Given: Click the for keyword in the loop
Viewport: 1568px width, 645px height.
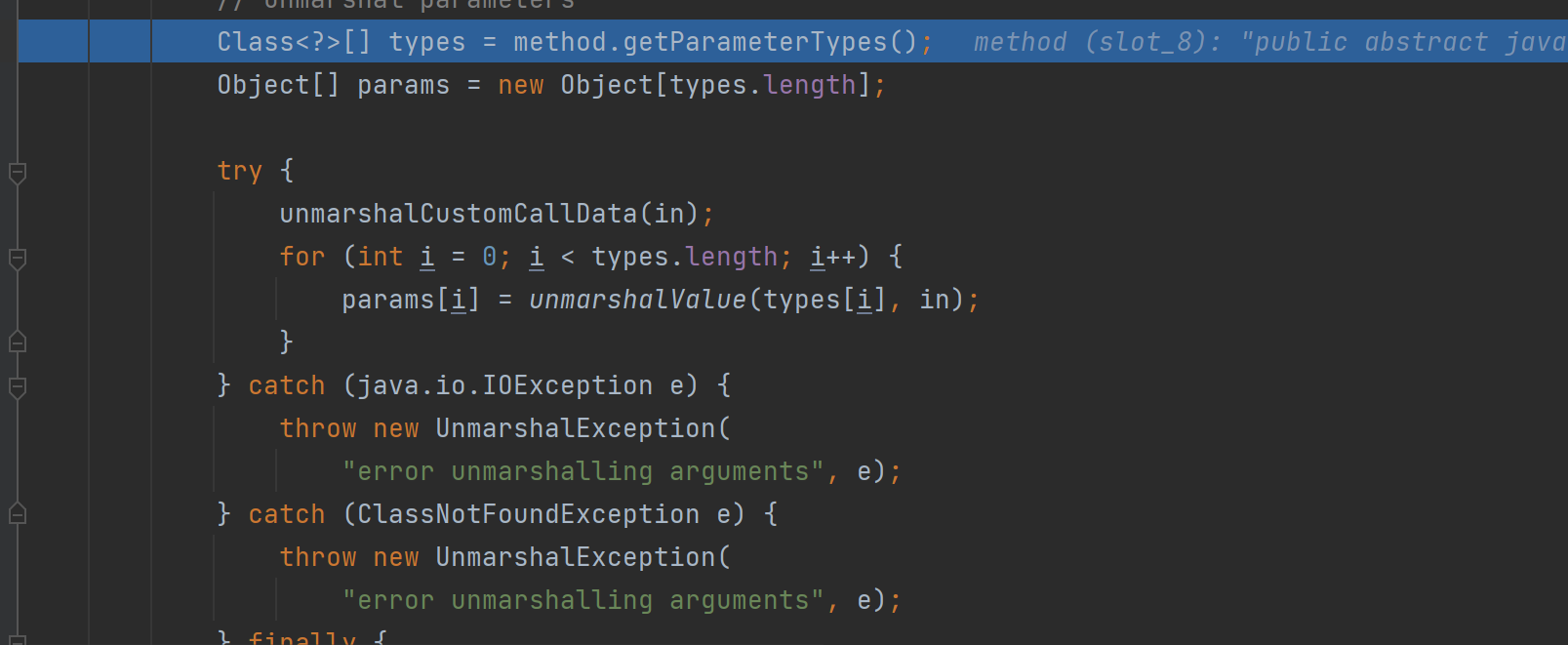Looking at the screenshot, I should [302, 257].
